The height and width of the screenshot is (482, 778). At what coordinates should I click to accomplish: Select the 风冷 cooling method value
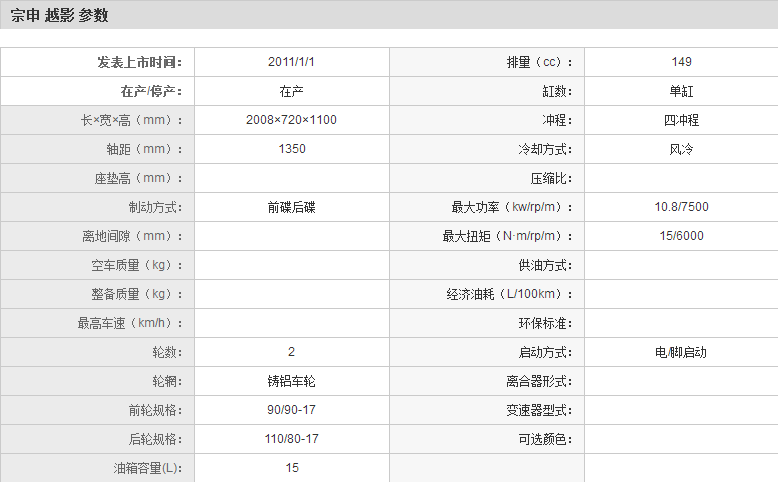pyautogui.click(x=681, y=149)
